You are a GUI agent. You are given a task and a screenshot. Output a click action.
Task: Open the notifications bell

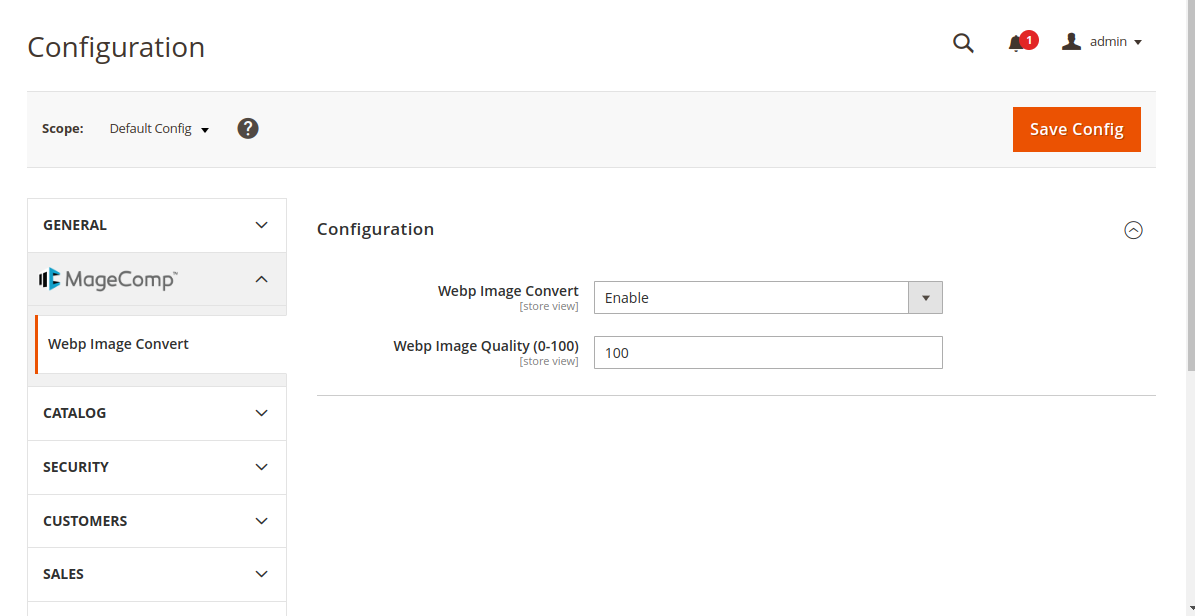tap(1014, 43)
